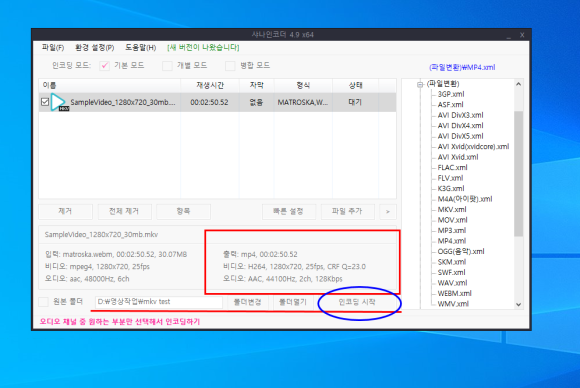The height and width of the screenshot is (388, 580).
Task: Select the WMV.xml preset
Action: (453, 304)
